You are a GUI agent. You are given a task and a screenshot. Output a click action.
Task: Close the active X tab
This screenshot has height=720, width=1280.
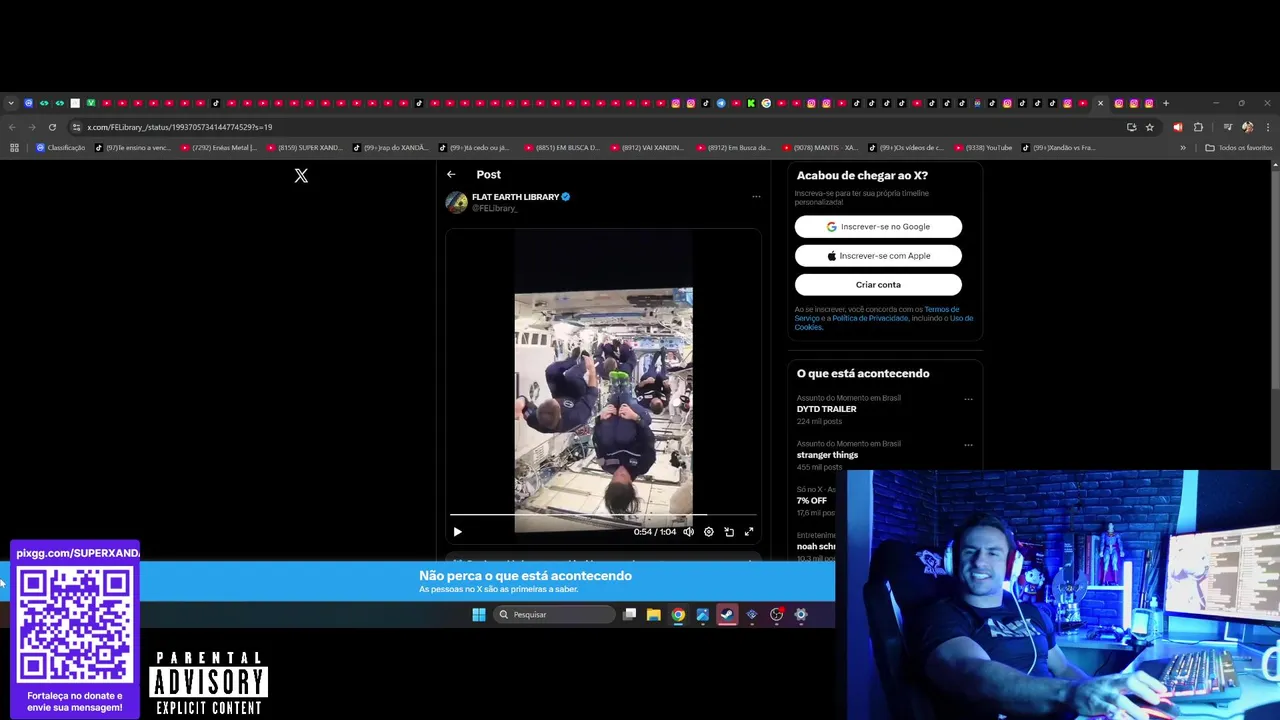pyautogui.click(x=1100, y=103)
